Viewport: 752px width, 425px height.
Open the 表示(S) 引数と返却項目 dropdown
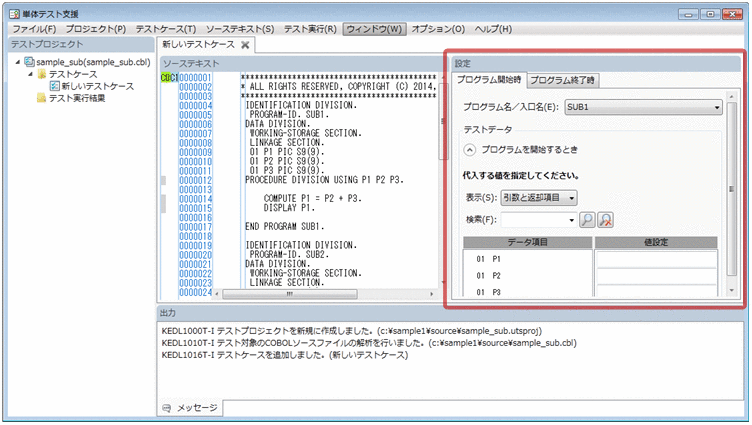point(539,198)
